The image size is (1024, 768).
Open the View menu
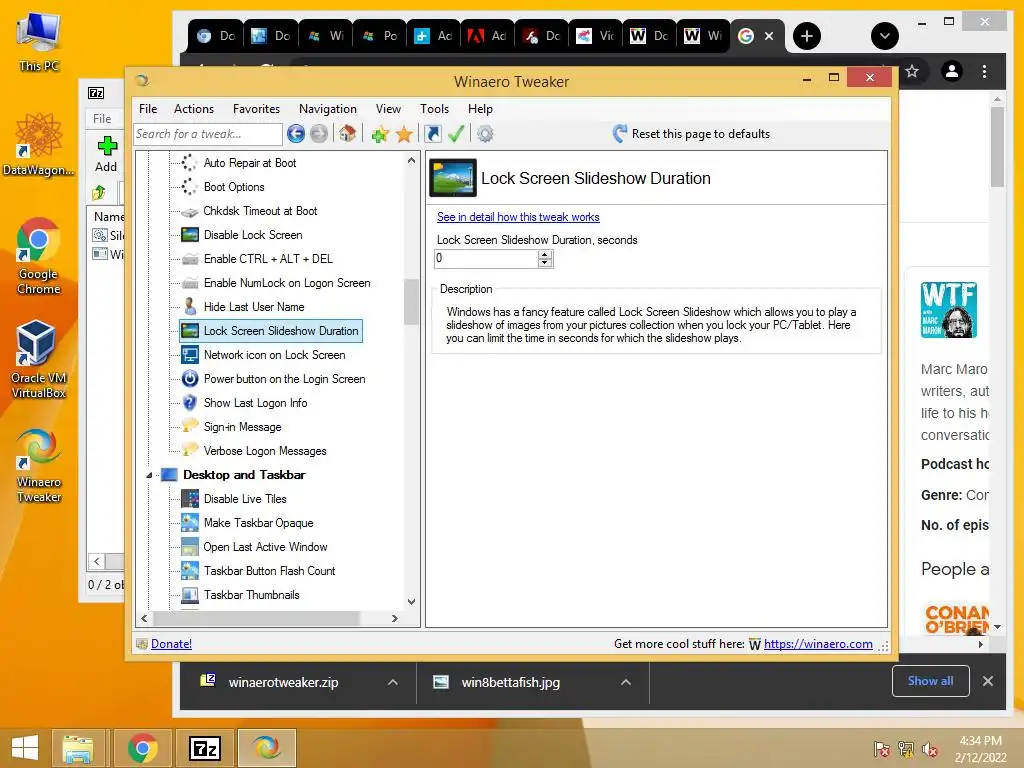[x=388, y=108]
